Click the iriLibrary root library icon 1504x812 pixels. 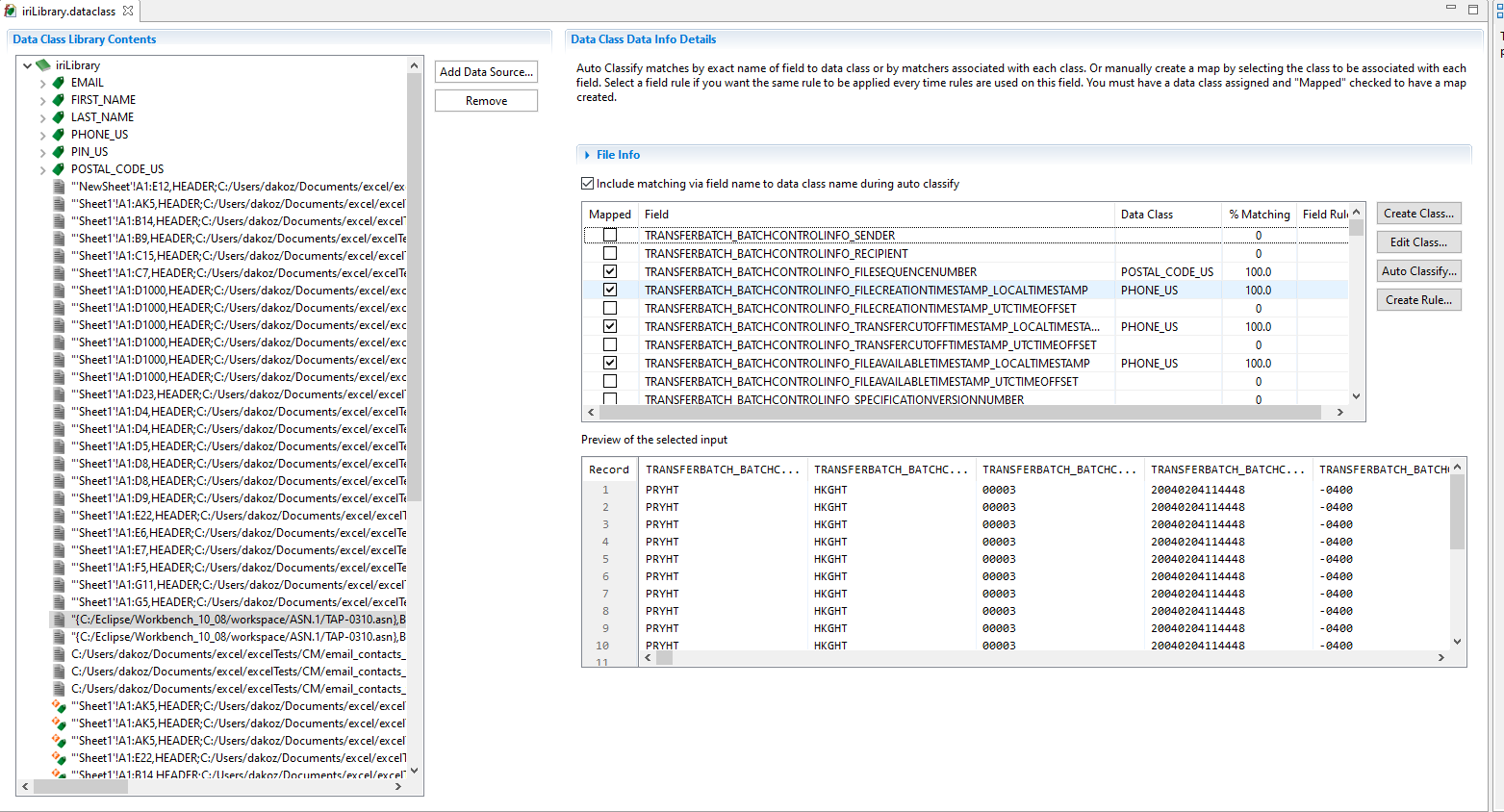(x=43, y=65)
